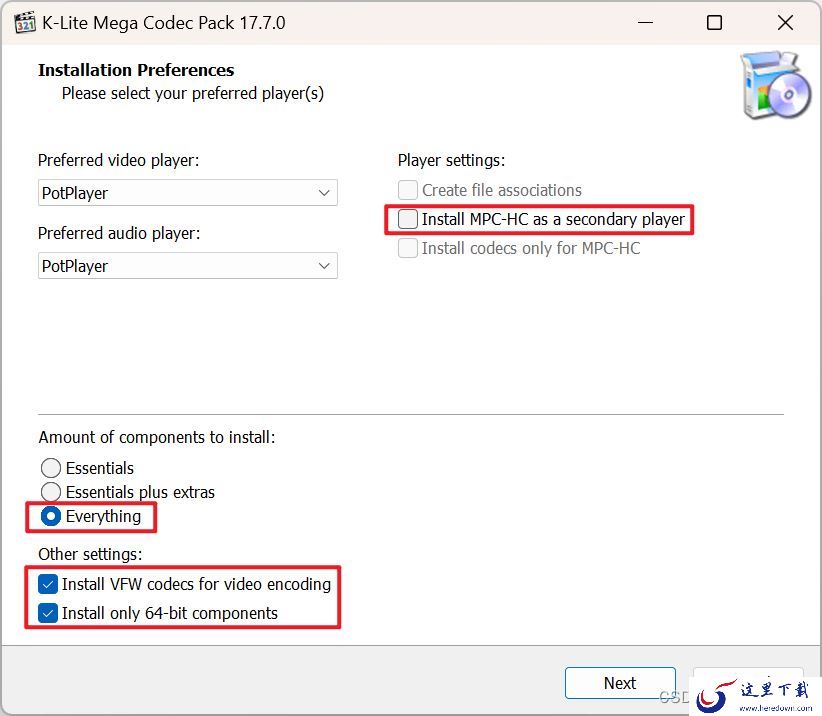Click the 'Other settings:' label
Image resolution: width=822 pixels, height=716 pixels.
pos(90,554)
